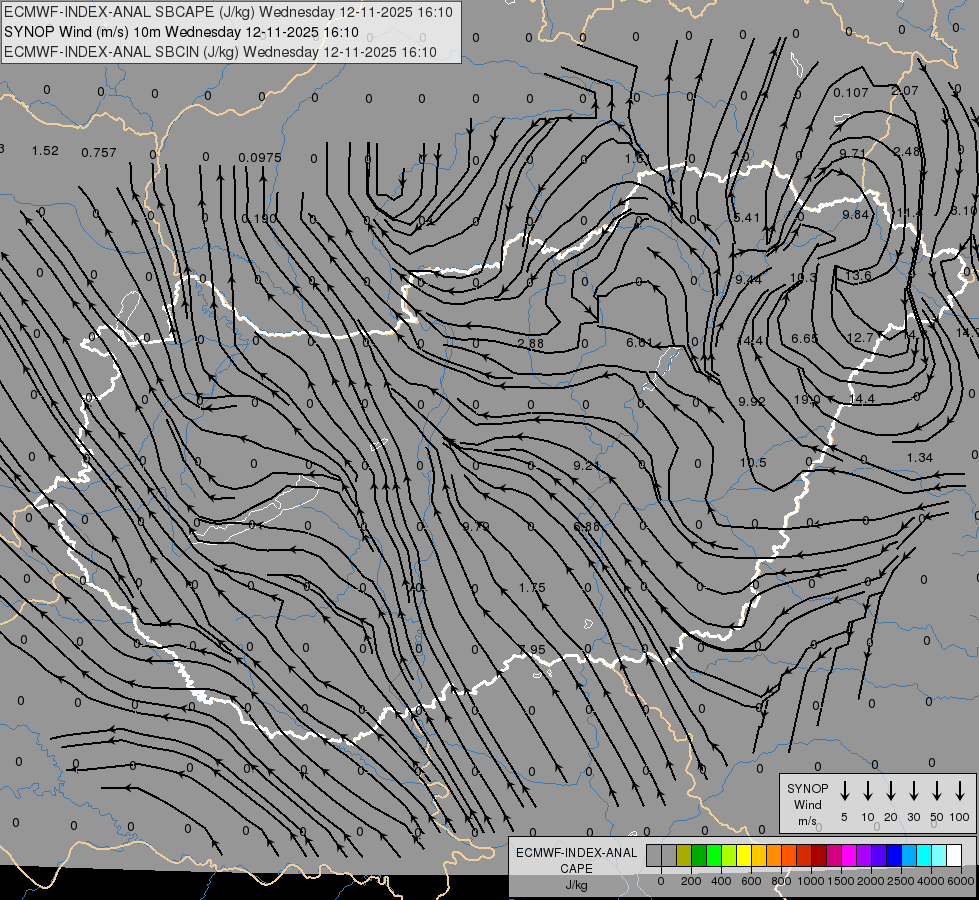The image size is (979, 900).
Task: Pick the yellow-green CAPE legend swatch
Action: click(729, 856)
